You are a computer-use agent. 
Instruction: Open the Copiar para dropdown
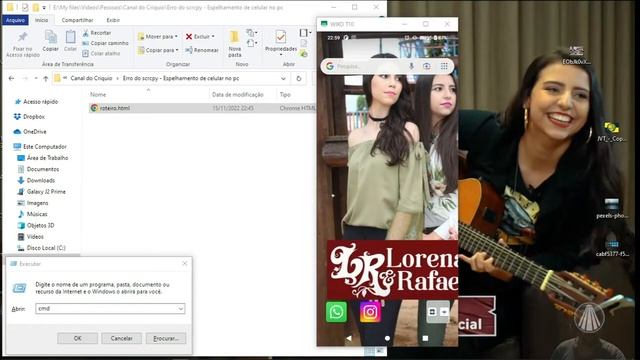pyautogui.click(x=158, y=50)
